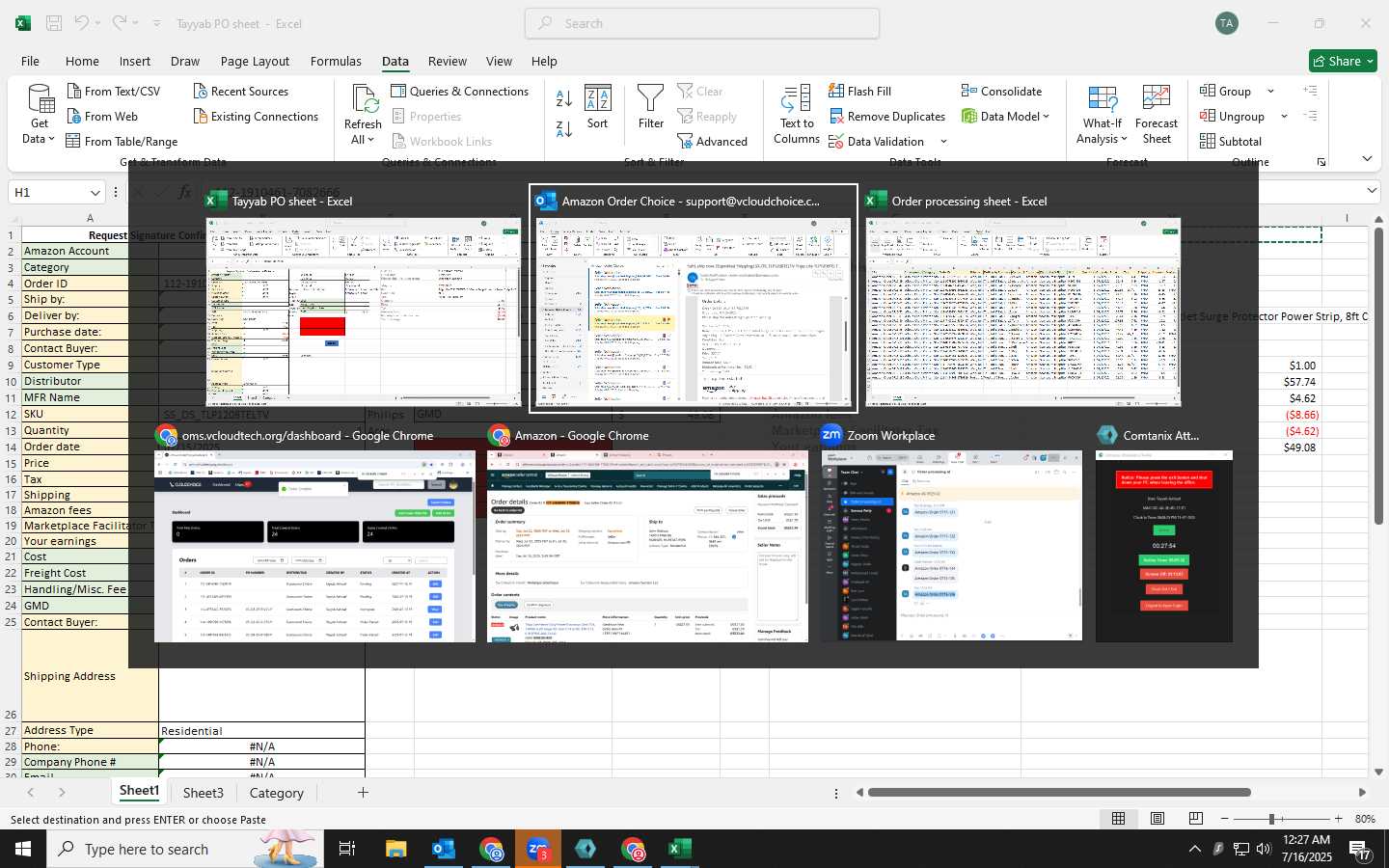Open Outlook from taskbar
The height and width of the screenshot is (868, 1389).
(443, 849)
